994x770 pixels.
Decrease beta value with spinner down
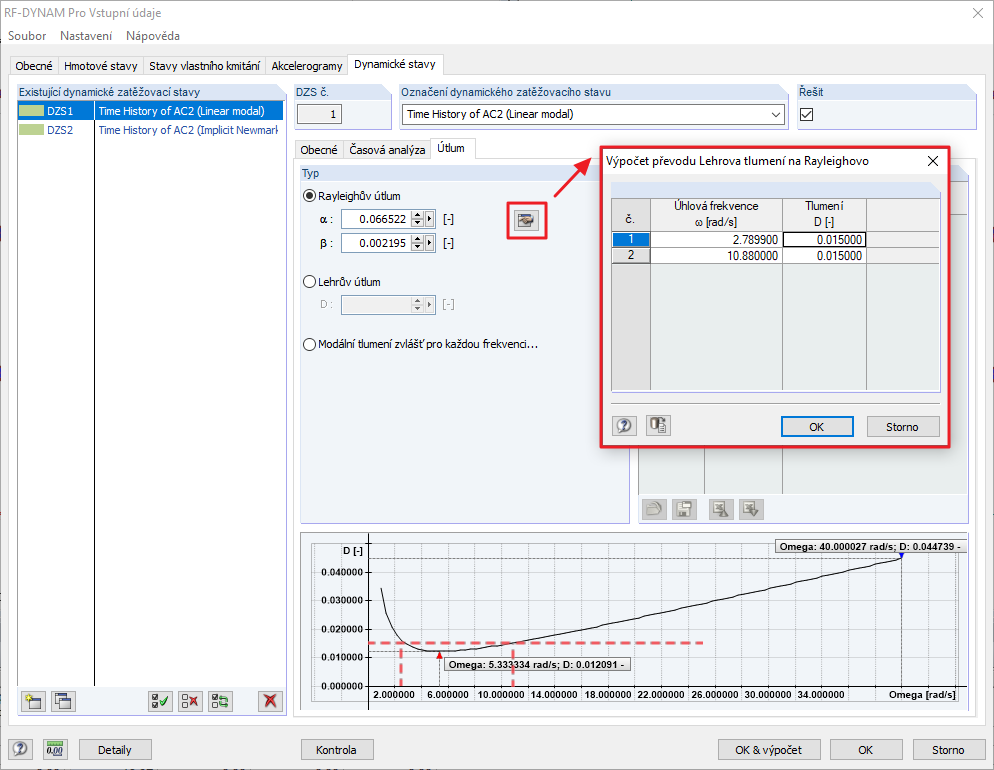point(417,247)
